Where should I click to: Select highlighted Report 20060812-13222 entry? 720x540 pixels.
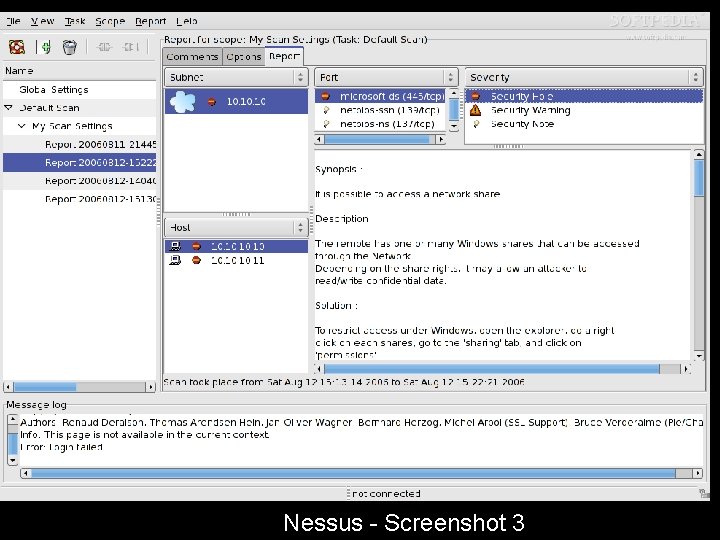point(79,163)
